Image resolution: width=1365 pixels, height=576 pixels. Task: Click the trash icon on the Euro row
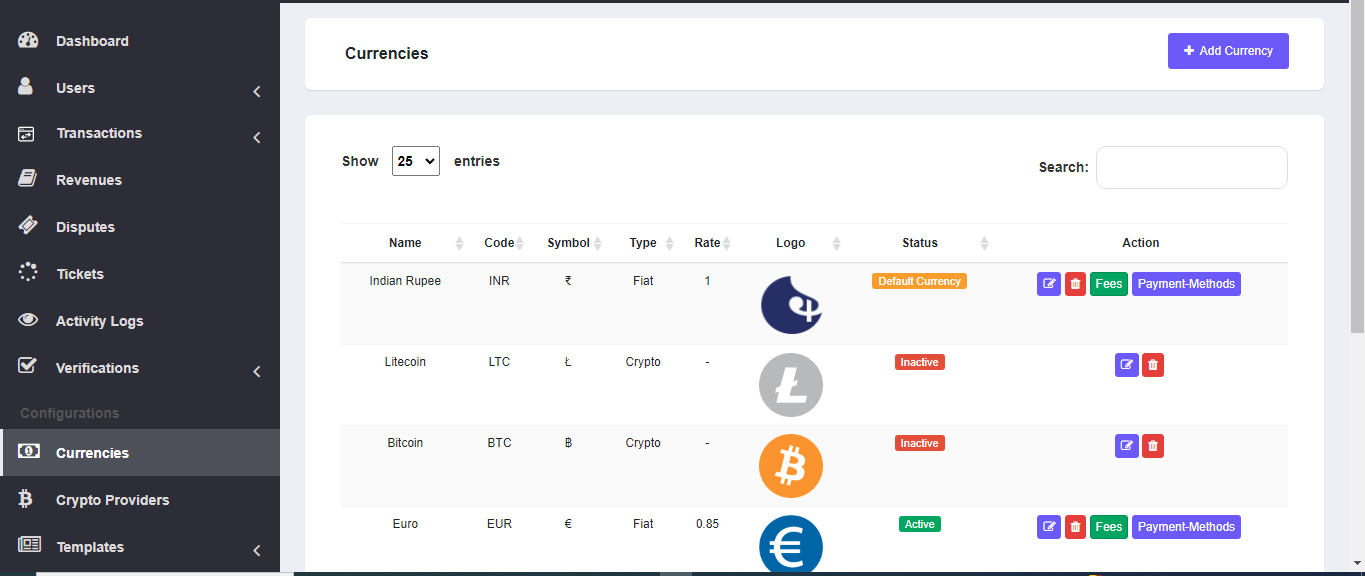[1075, 526]
